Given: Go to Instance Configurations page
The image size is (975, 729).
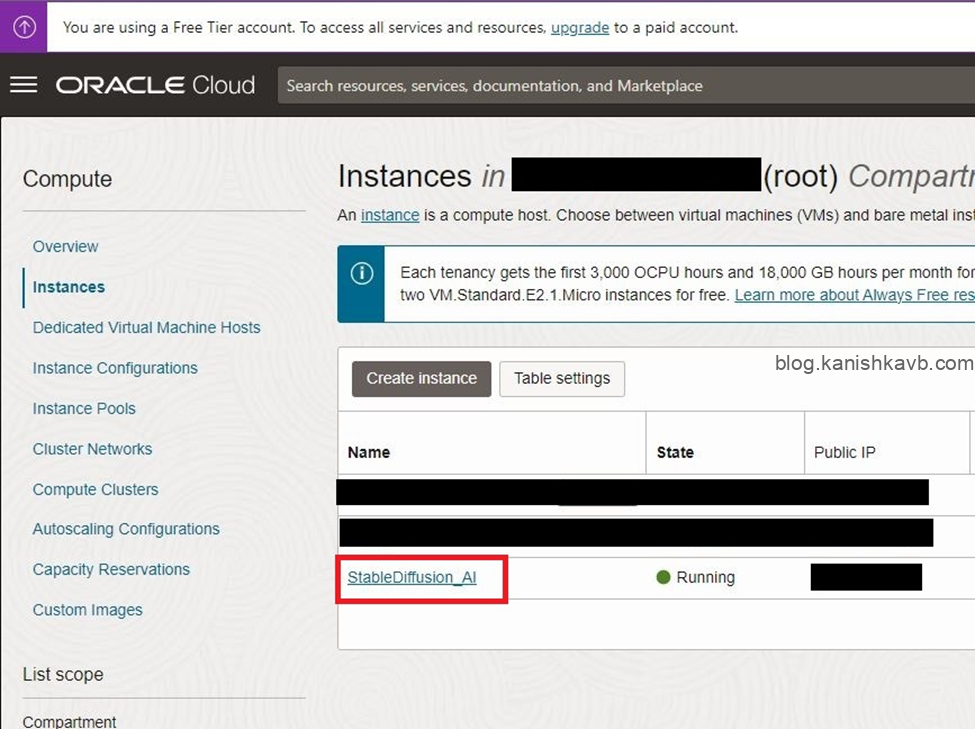Looking at the screenshot, I should tap(115, 368).
